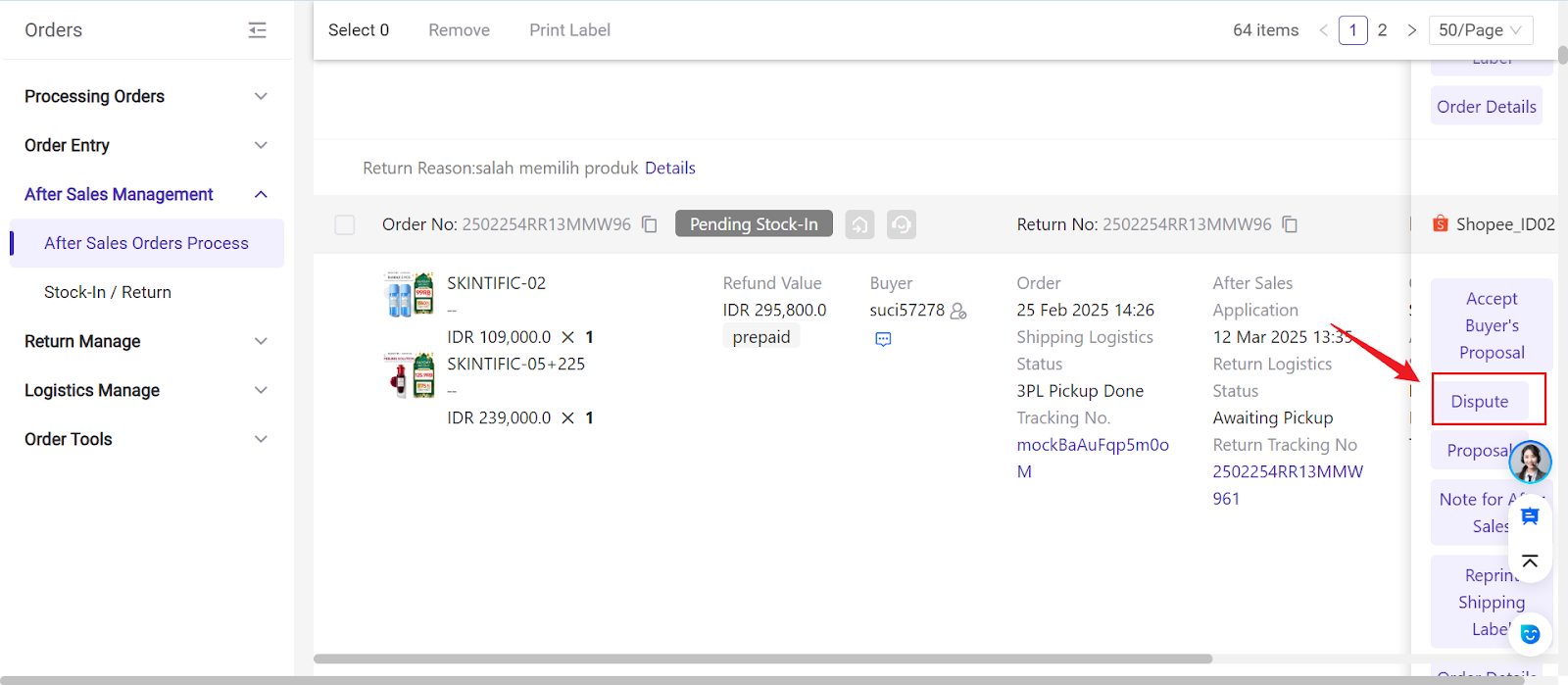Go to page 2 in pagination
Screen dimensions: 1568x685
click(1383, 30)
